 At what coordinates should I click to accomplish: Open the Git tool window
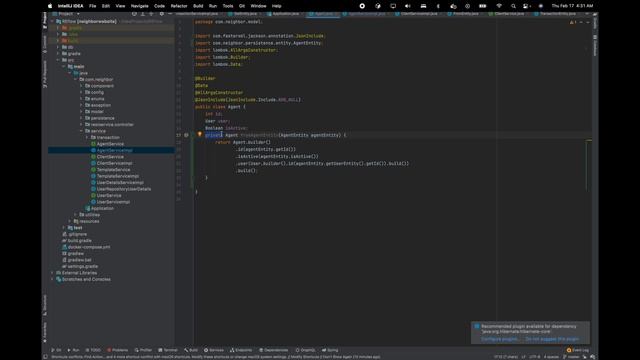coord(56,350)
